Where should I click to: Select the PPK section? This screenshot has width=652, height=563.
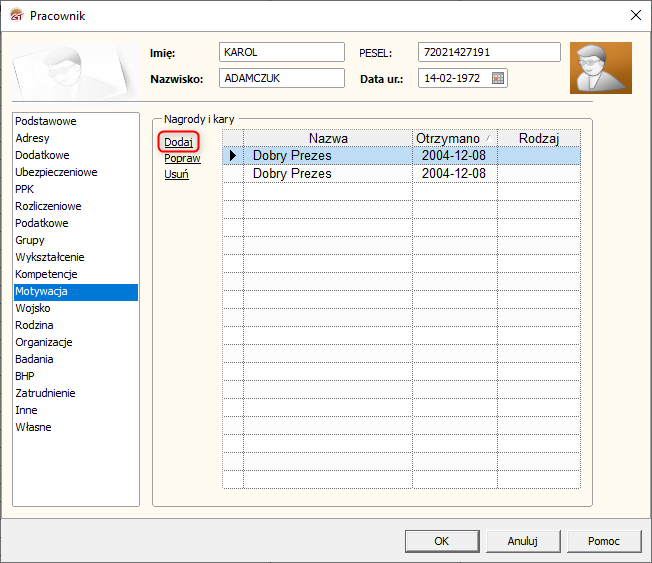[76, 189]
